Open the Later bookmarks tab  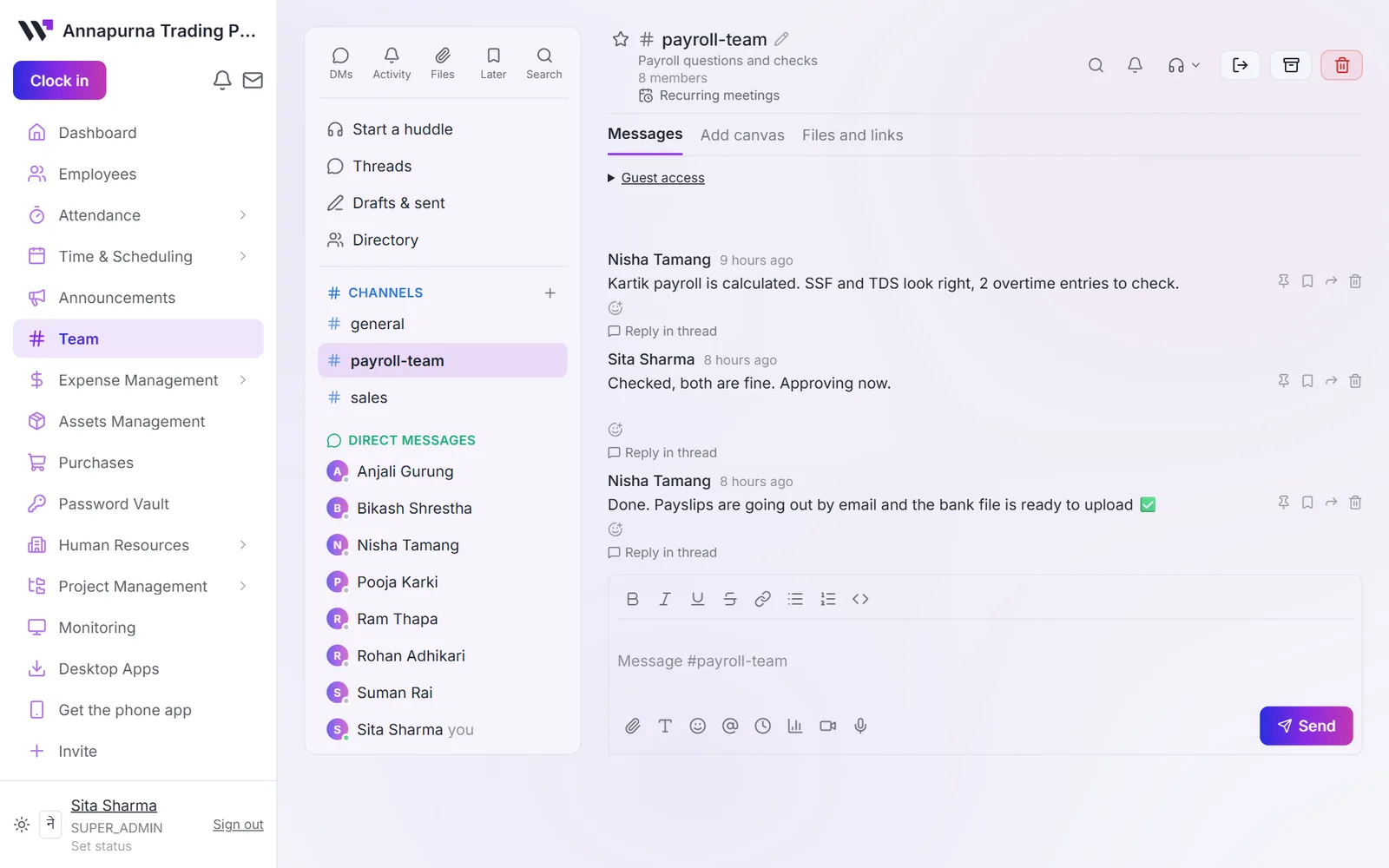tap(493, 63)
